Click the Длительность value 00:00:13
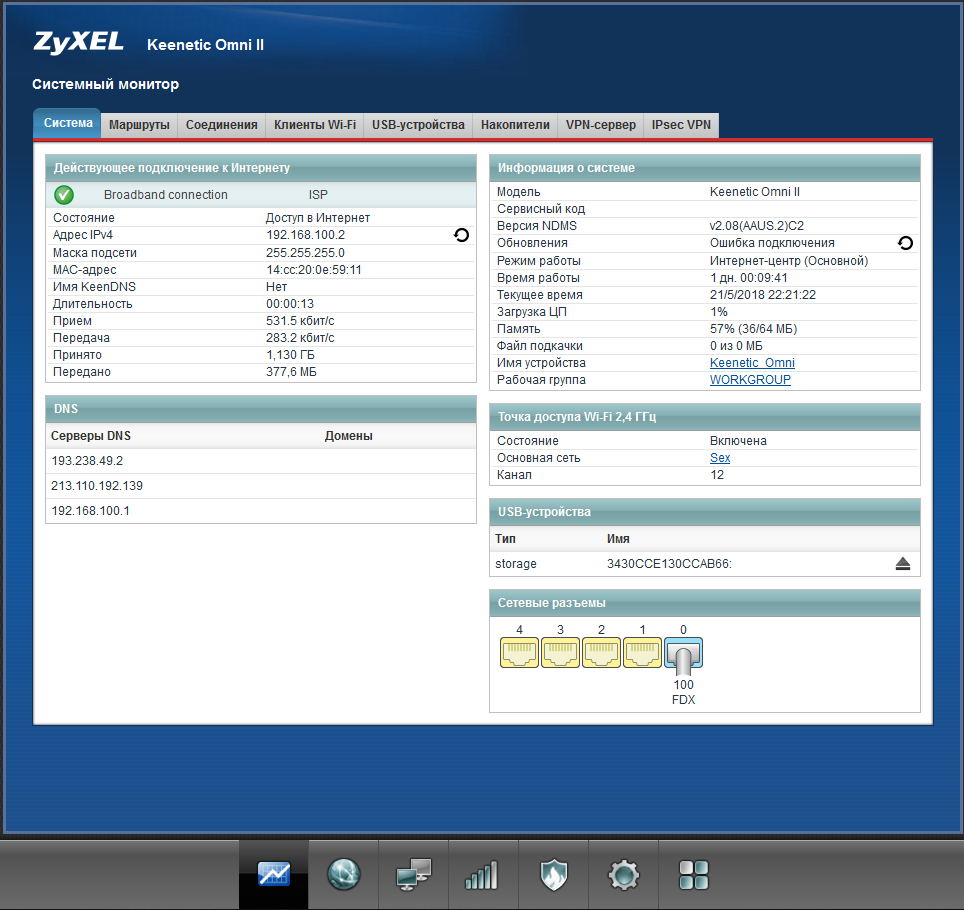Screen dimensions: 964x910 pyautogui.click(x=290, y=304)
